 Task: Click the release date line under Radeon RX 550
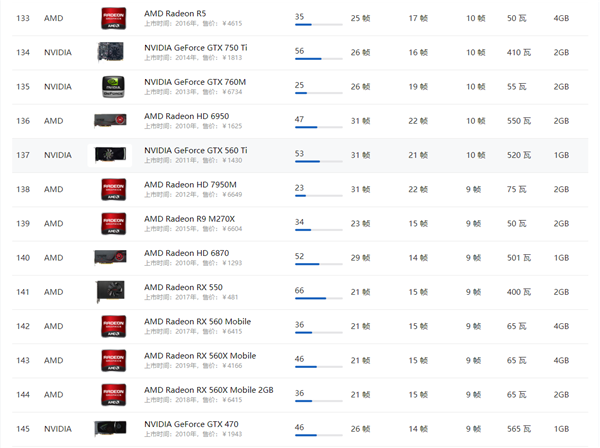(191, 297)
